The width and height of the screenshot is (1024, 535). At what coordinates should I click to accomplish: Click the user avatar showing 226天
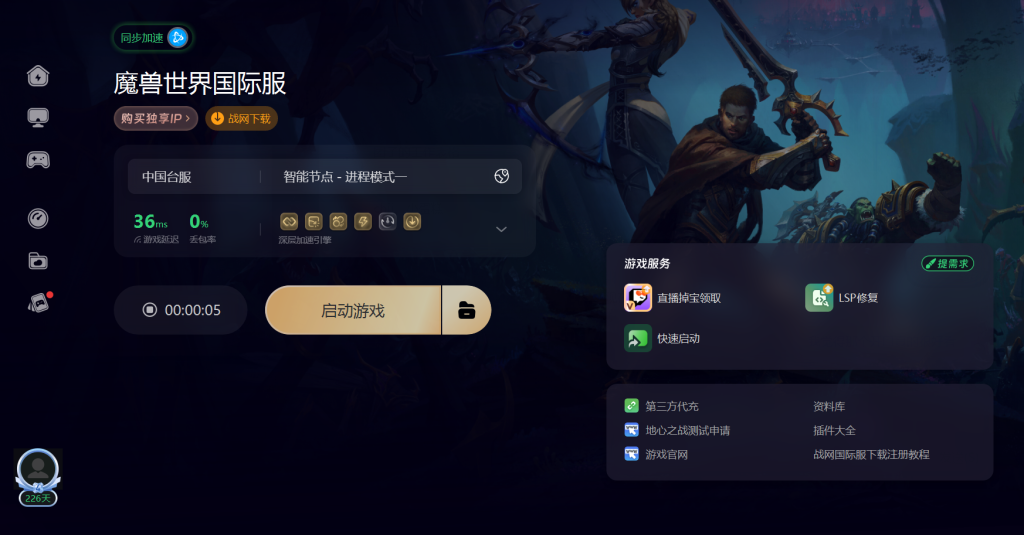coord(38,477)
